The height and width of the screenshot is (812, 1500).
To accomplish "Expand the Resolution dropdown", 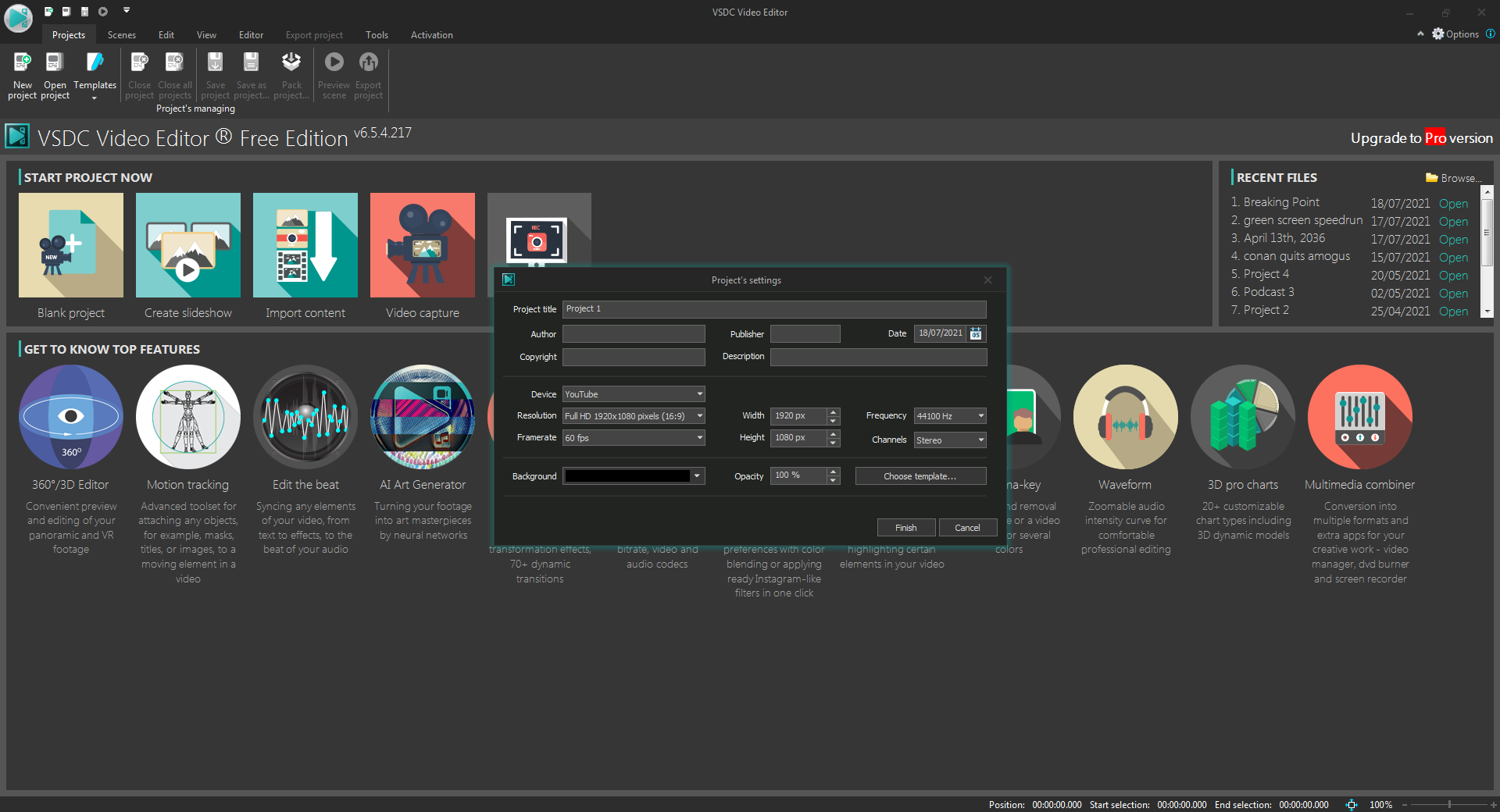I will [634, 416].
